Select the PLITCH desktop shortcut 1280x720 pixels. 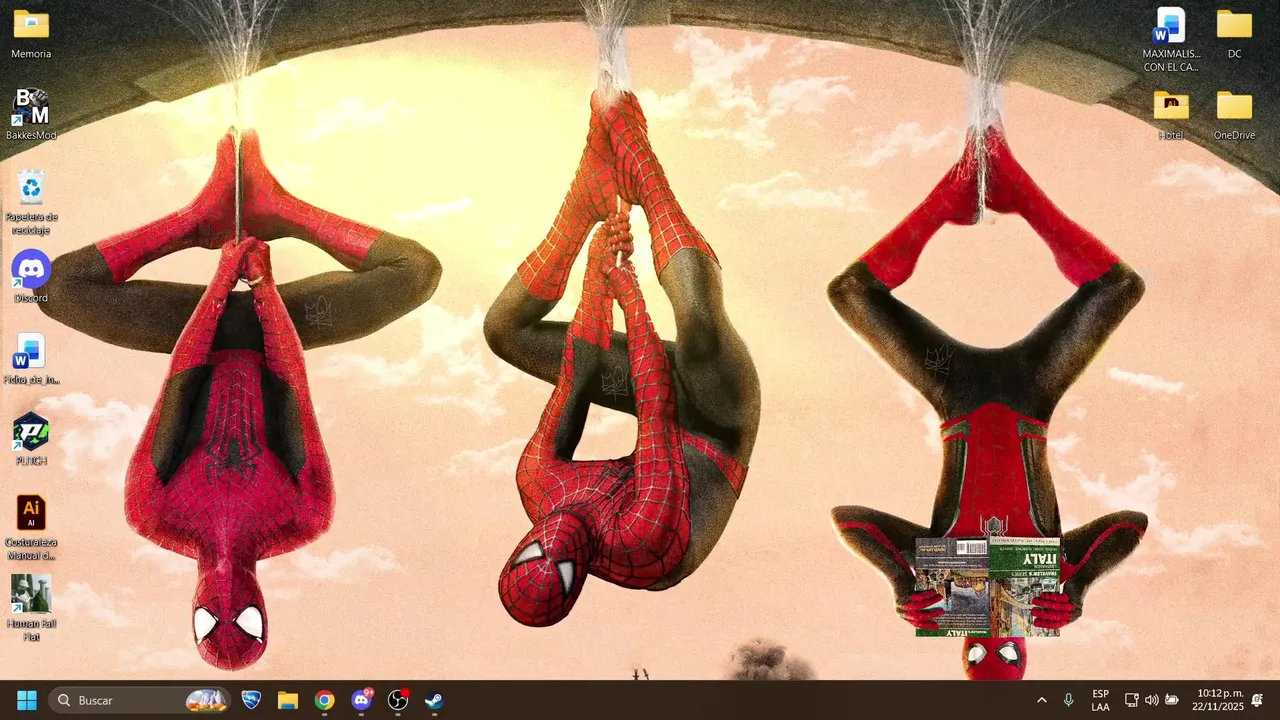[31, 440]
